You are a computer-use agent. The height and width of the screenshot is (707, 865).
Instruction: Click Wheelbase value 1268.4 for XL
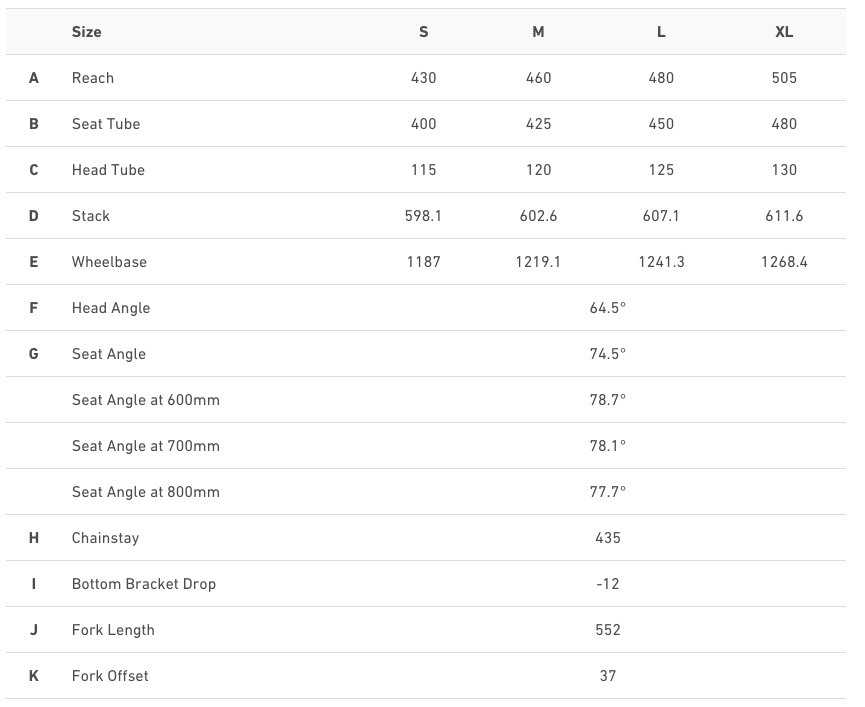coord(784,262)
